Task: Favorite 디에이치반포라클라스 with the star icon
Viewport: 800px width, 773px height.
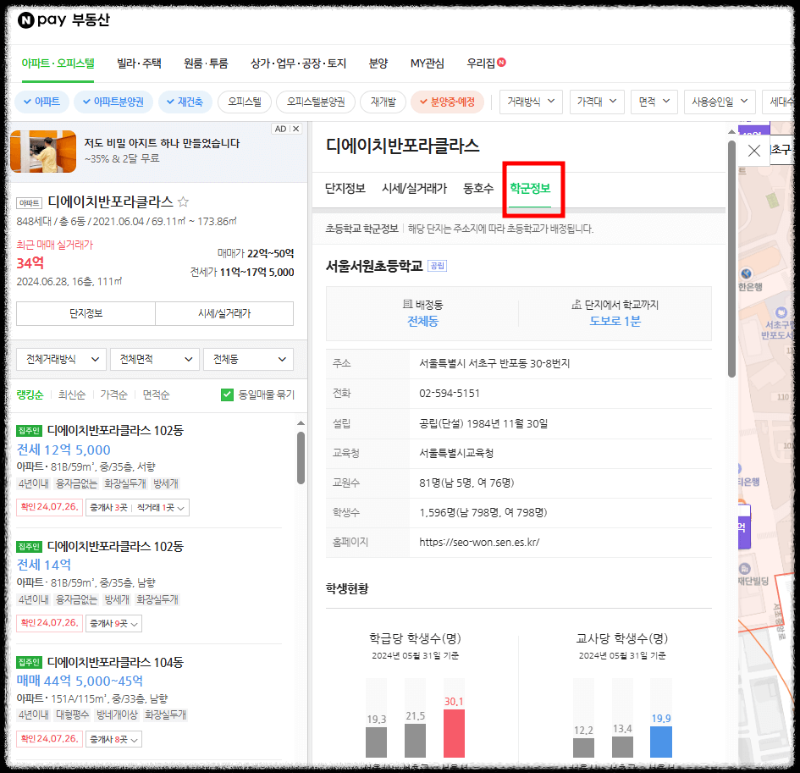Action: (183, 202)
